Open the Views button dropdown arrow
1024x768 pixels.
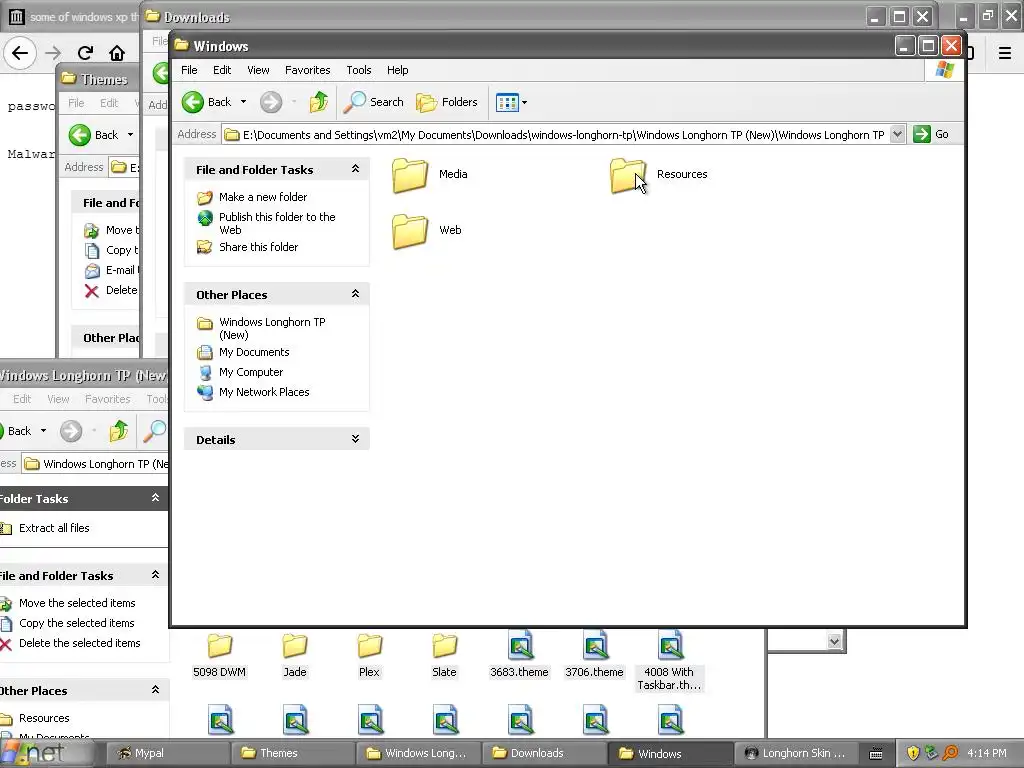524,103
